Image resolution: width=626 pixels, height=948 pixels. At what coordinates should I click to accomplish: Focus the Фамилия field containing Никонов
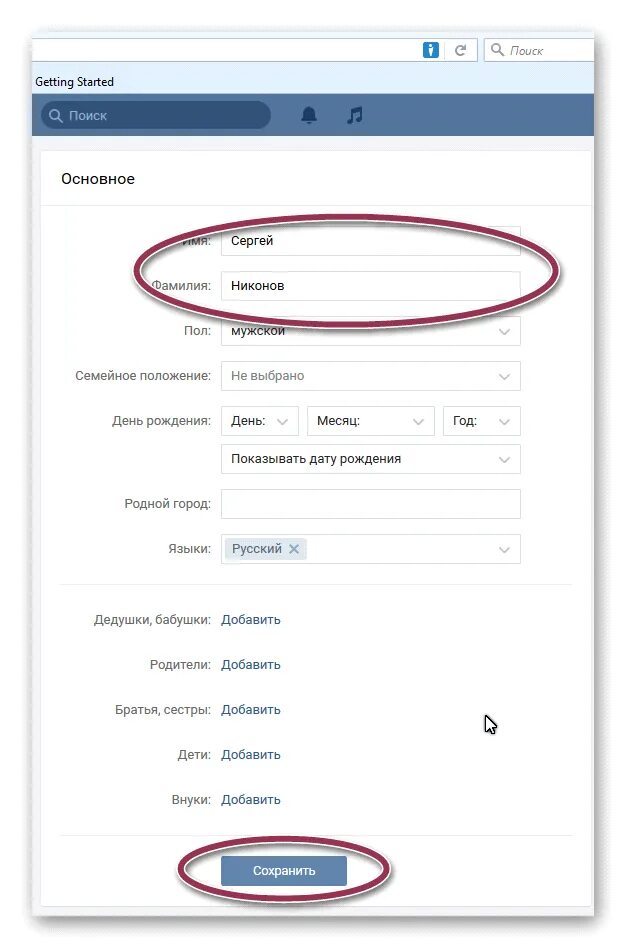pos(370,286)
